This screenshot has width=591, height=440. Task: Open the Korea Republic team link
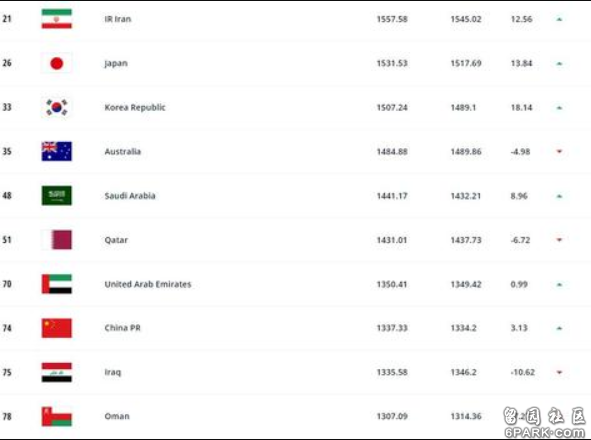click(x=135, y=107)
